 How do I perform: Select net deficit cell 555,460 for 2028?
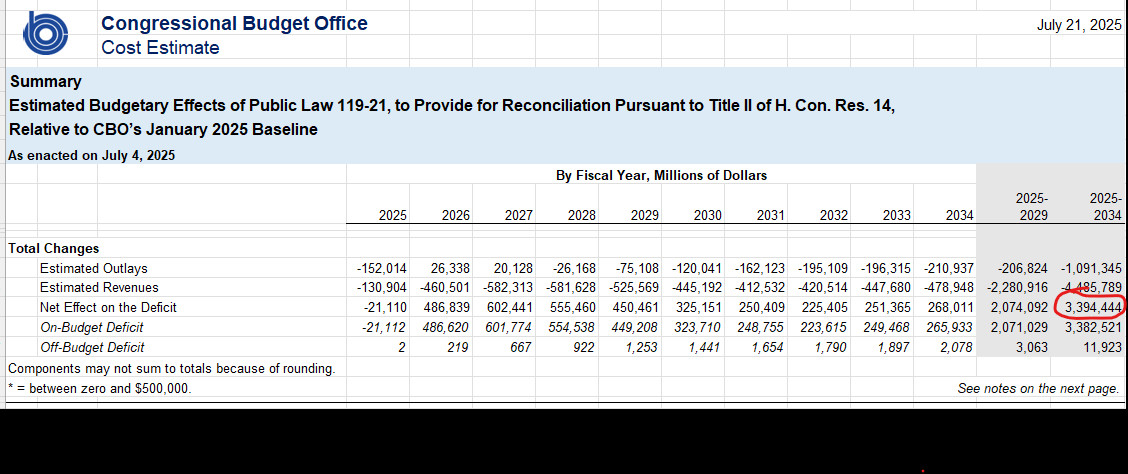(573, 307)
